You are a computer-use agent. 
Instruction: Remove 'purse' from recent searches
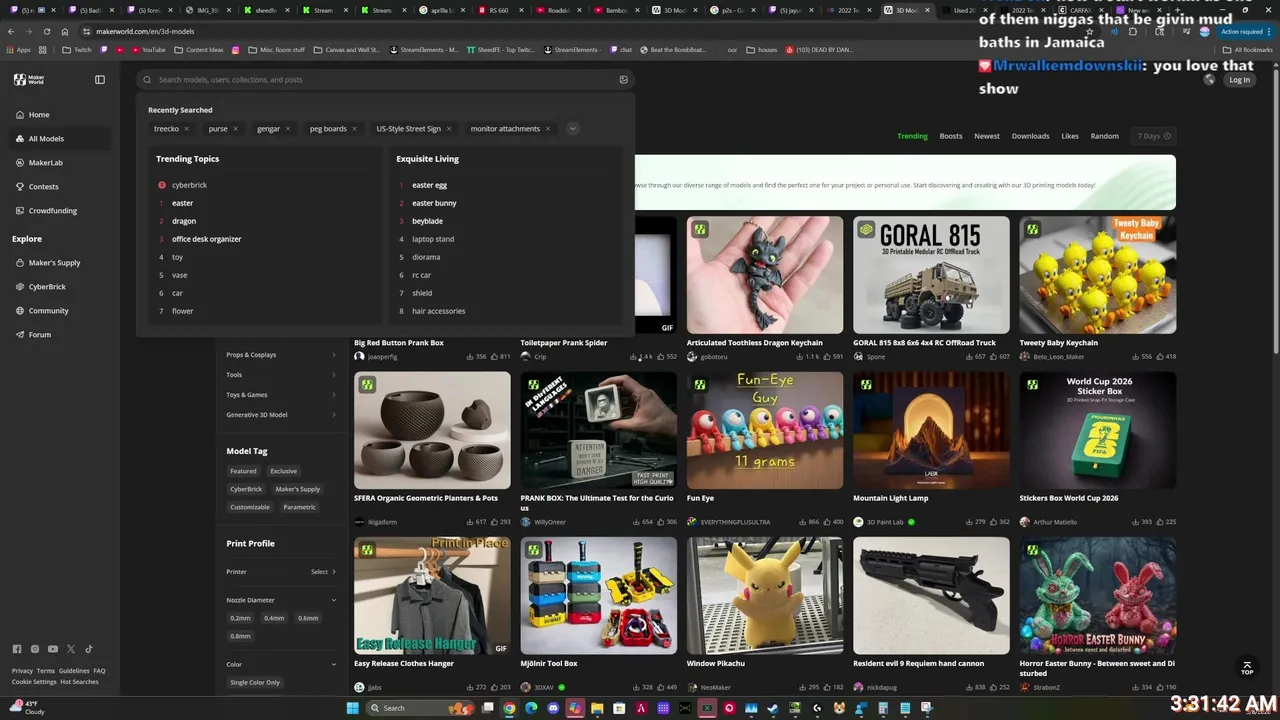coord(235,128)
